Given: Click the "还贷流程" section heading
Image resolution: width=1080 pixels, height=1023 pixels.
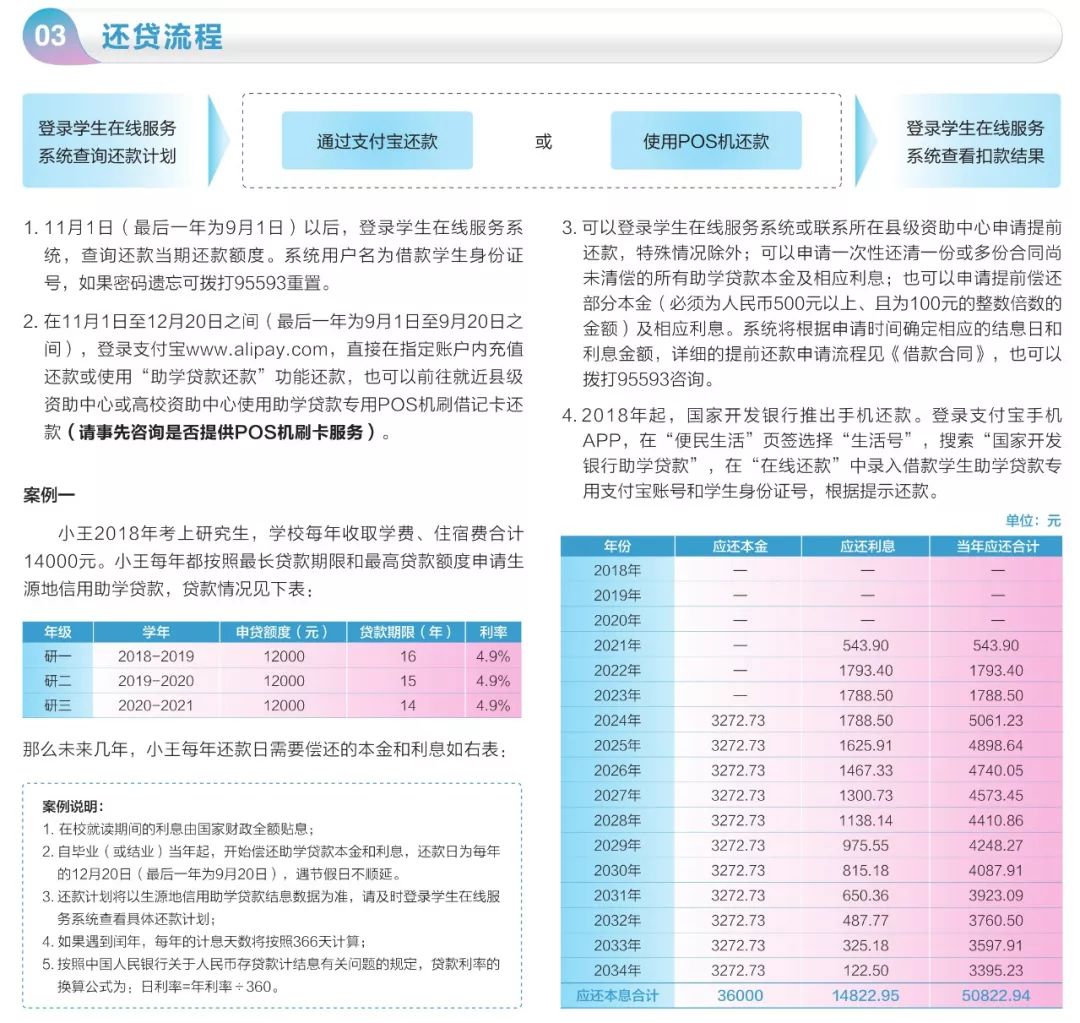Looking at the screenshot, I should click(x=163, y=36).
